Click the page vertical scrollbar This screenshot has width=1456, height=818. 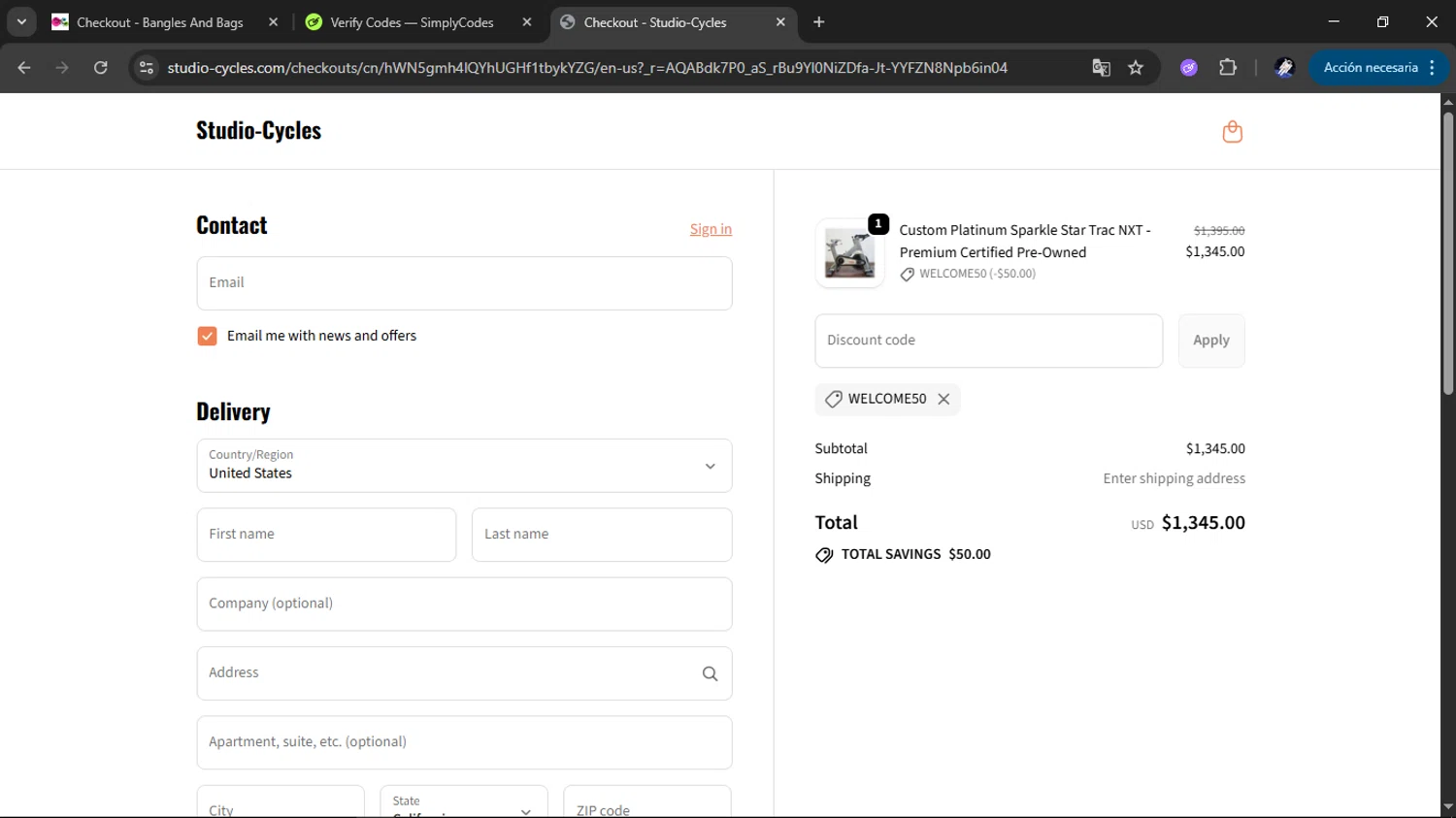pyautogui.click(x=1448, y=254)
